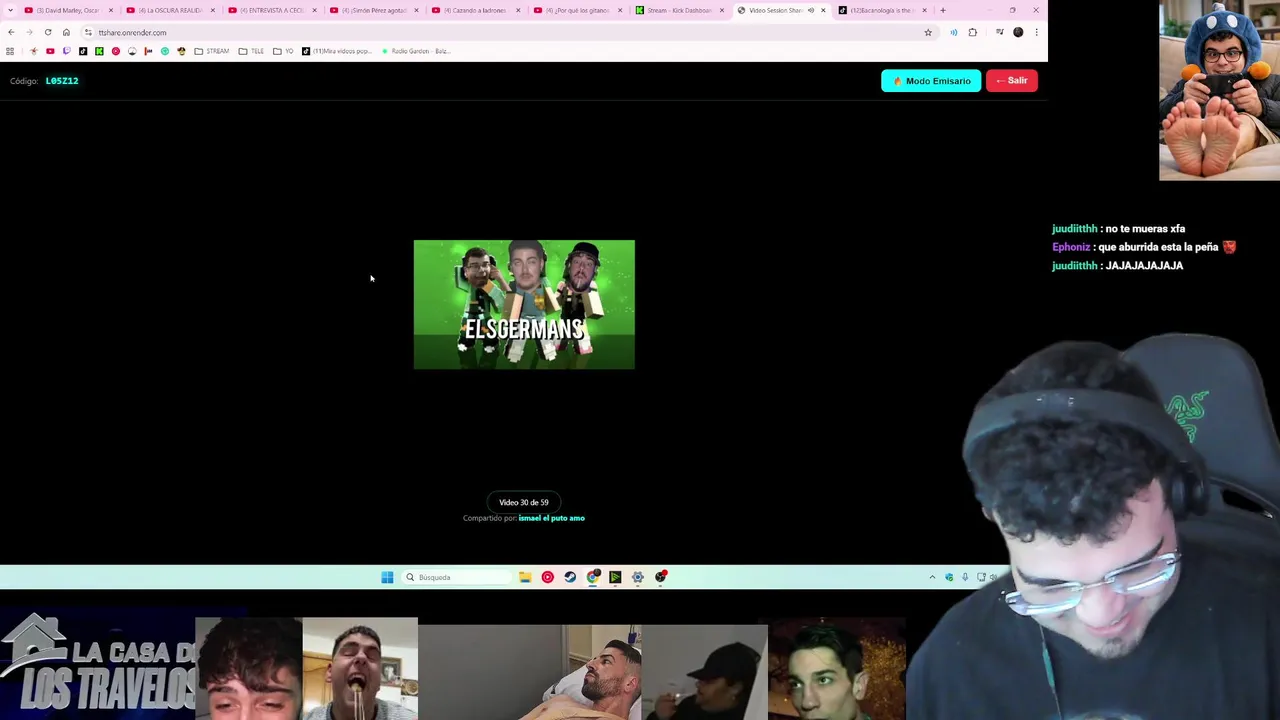1280x720 pixels.
Task: Enable Modo Emisario
Action: [x=931, y=81]
